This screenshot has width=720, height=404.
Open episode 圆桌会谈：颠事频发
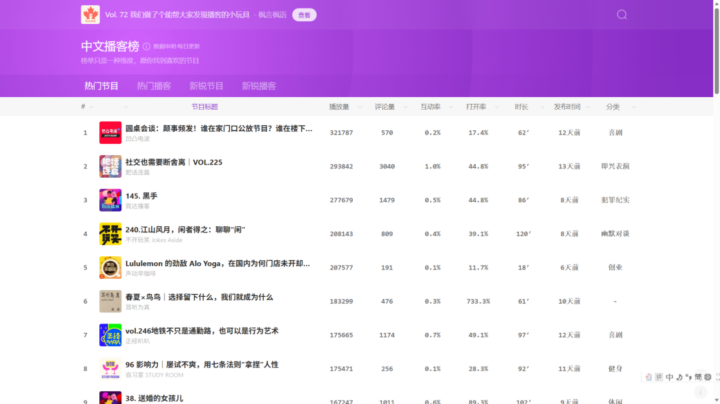(x=219, y=129)
